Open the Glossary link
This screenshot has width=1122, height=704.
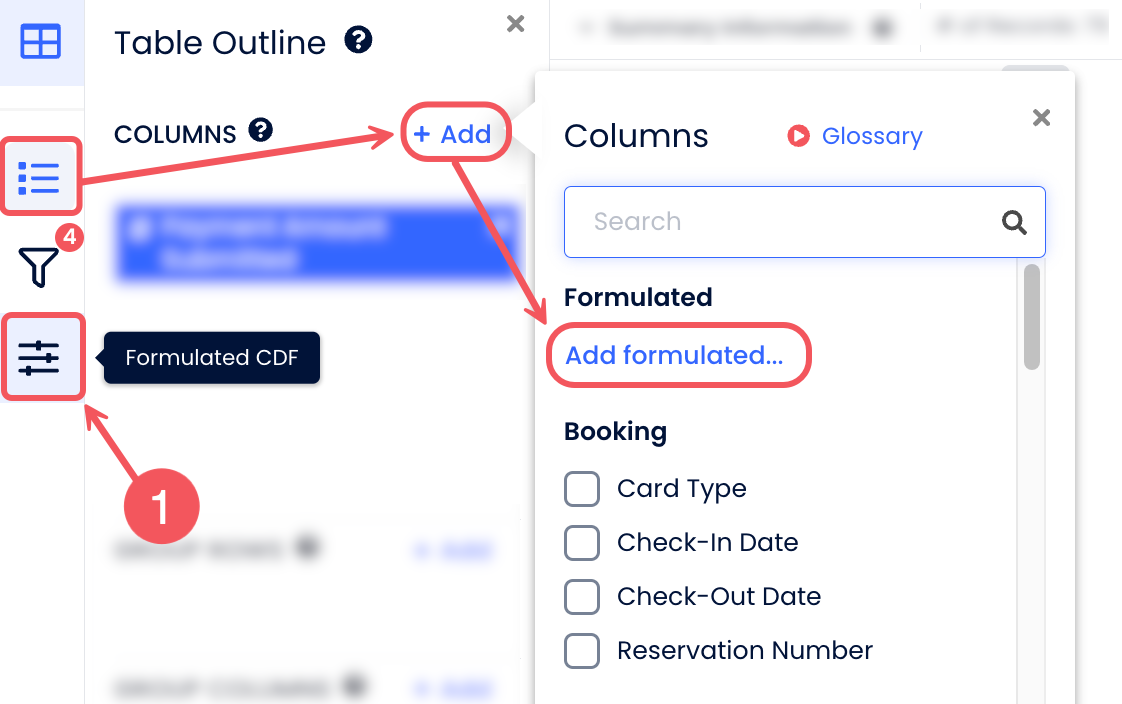click(871, 136)
